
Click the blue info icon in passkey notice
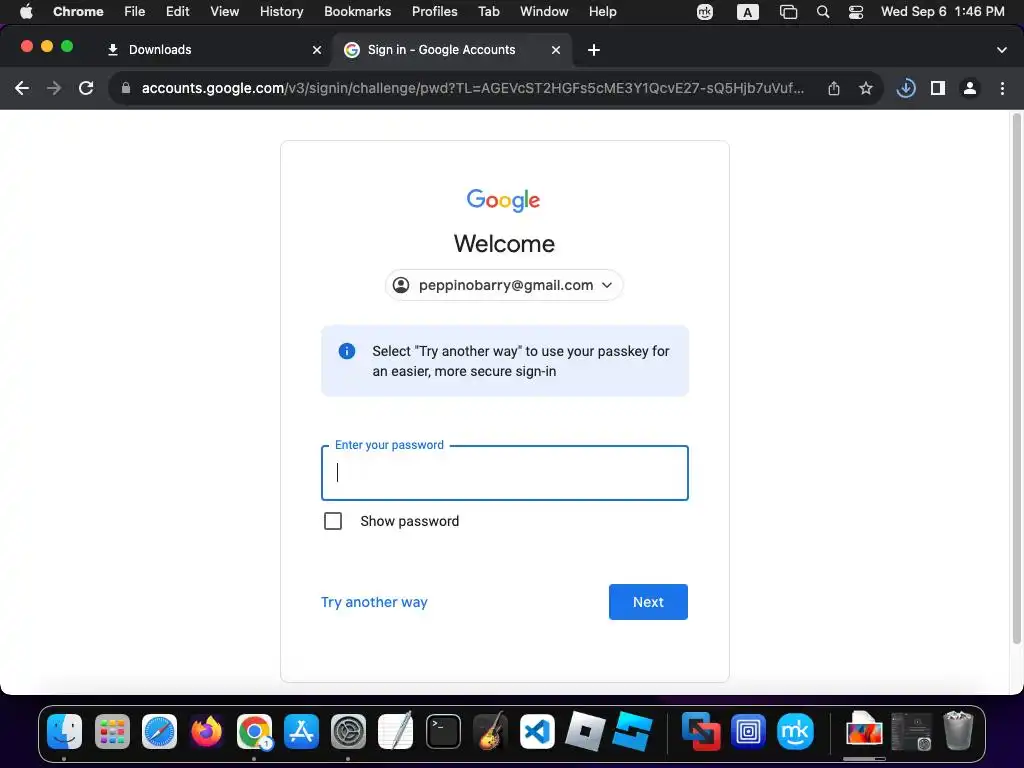click(x=347, y=351)
